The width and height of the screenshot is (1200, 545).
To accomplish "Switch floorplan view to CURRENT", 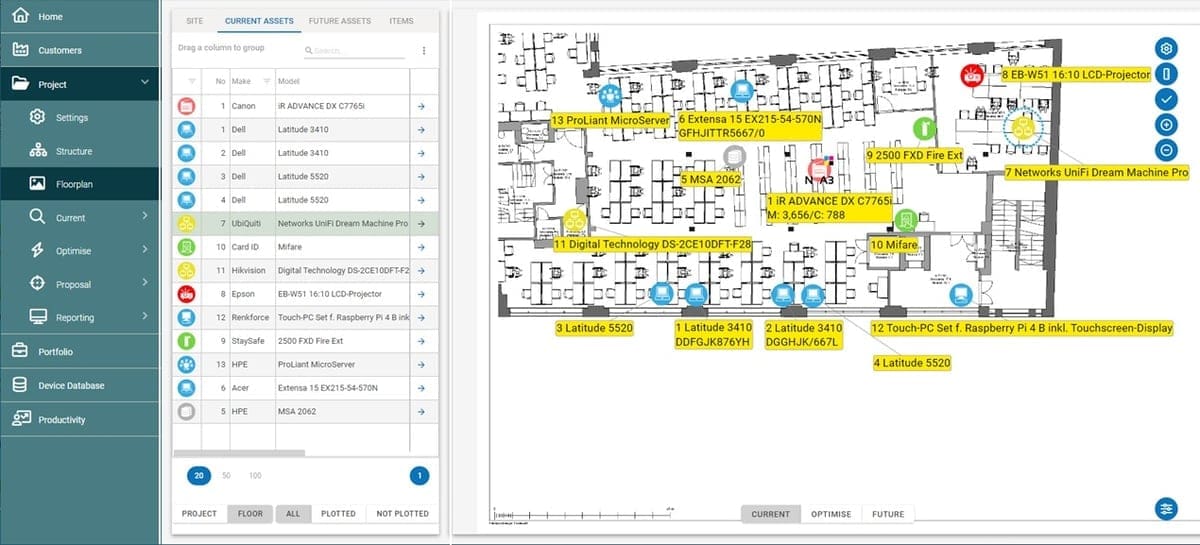I will pyautogui.click(x=770, y=514).
